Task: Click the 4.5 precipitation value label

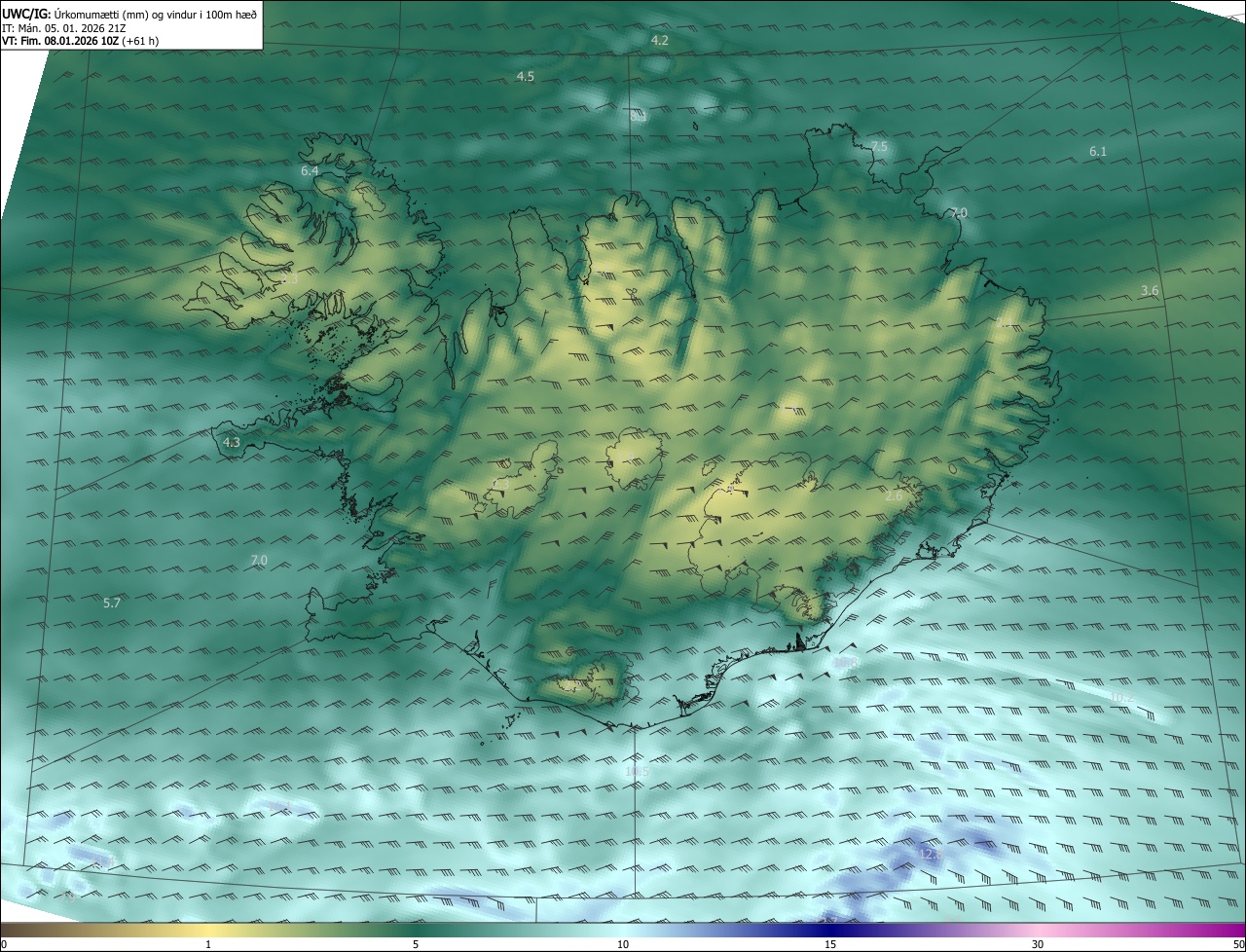Action: tap(526, 76)
